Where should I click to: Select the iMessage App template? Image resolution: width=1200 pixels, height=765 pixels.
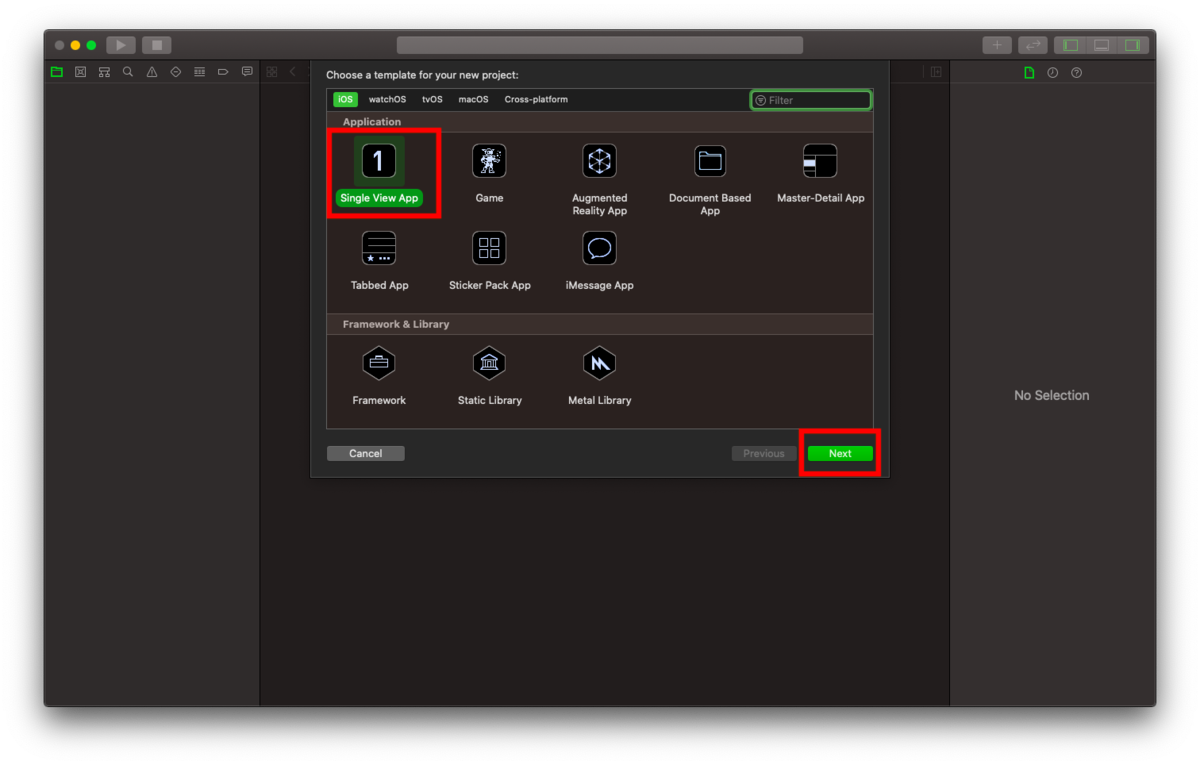coord(600,260)
